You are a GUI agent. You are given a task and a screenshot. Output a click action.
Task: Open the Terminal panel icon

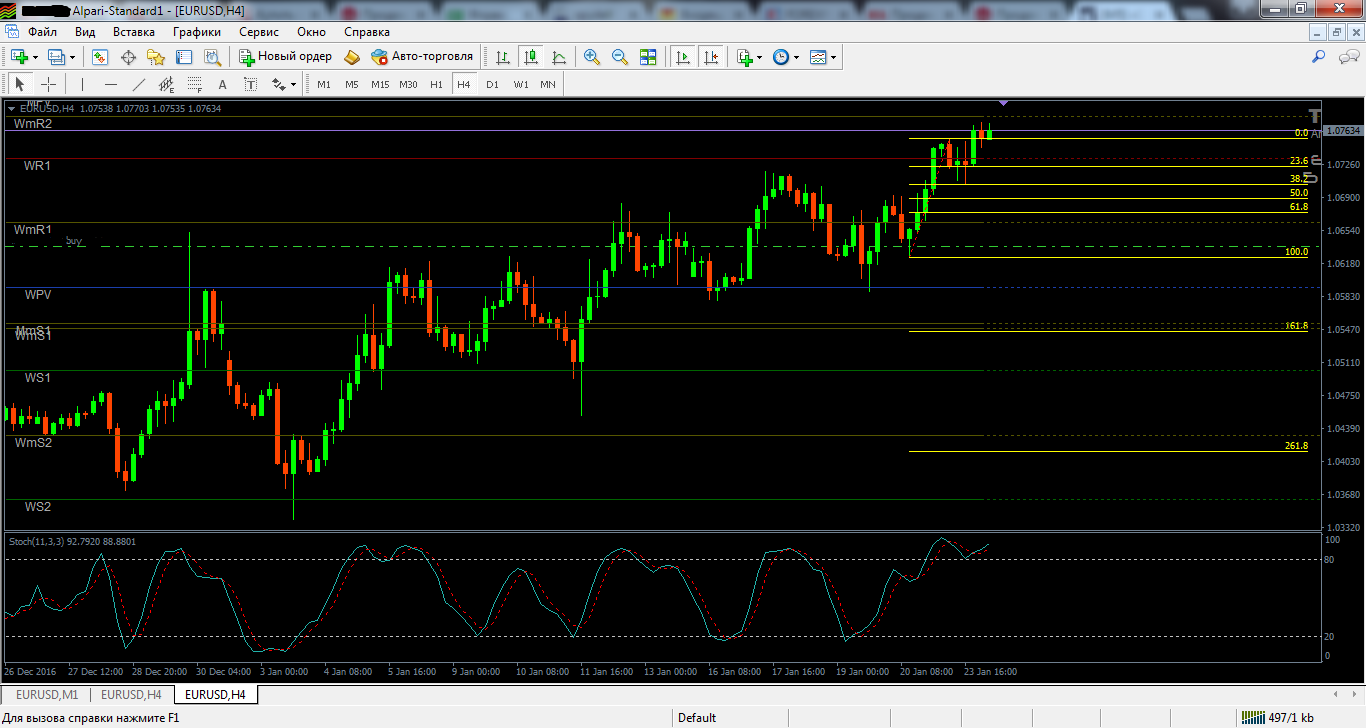pos(184,57)
